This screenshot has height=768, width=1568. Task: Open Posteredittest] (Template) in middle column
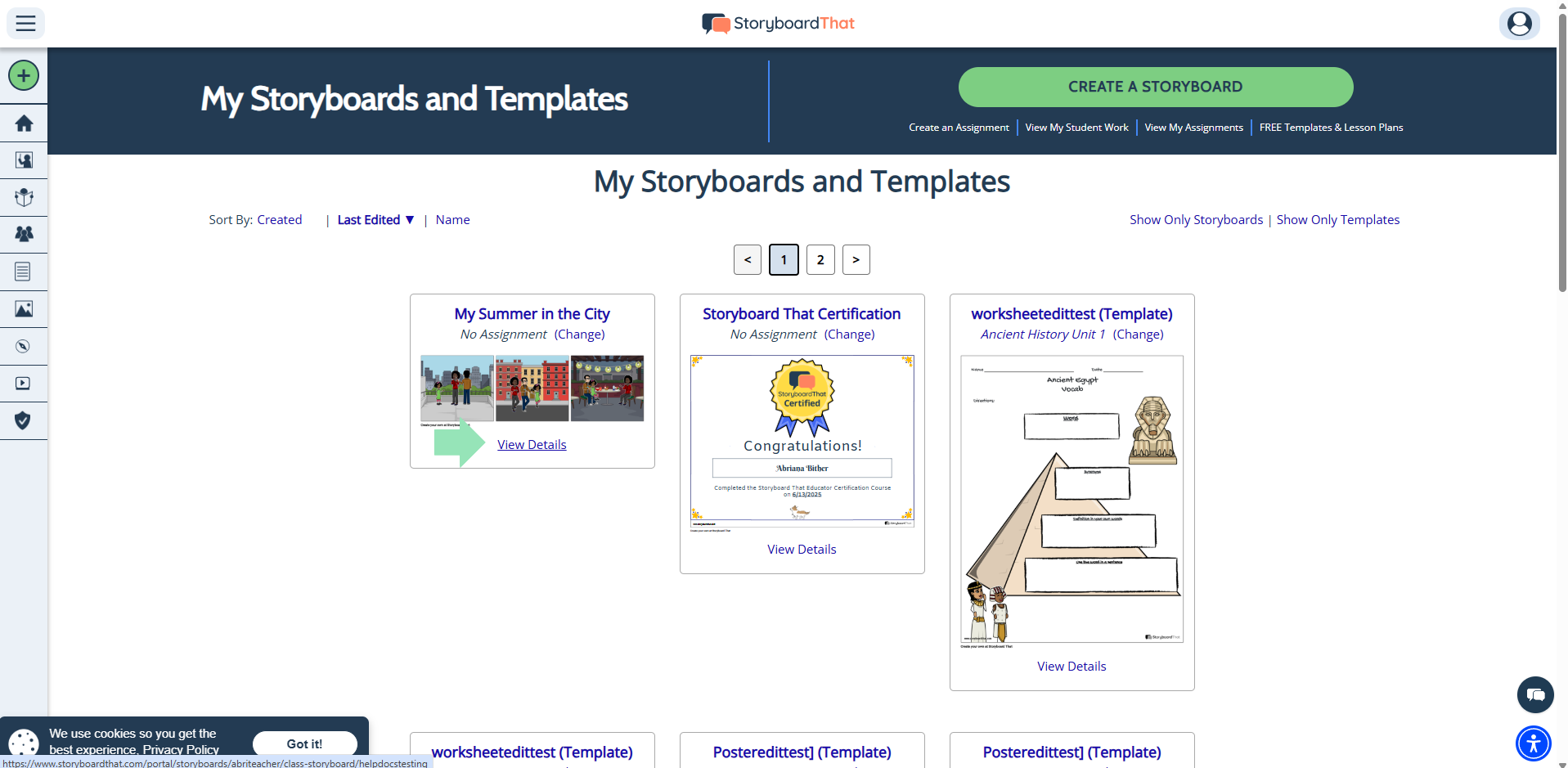(x=802, y=752)
